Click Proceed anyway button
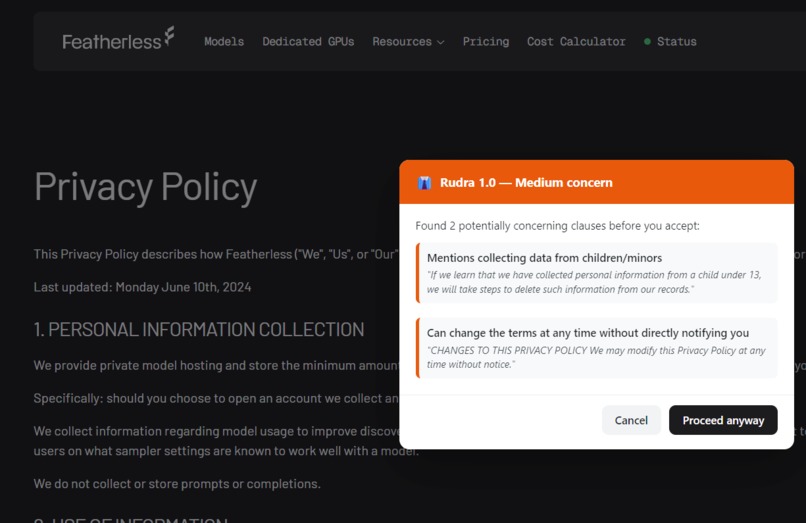The height and width of the screenshot is (523, 806). [723, 420]
